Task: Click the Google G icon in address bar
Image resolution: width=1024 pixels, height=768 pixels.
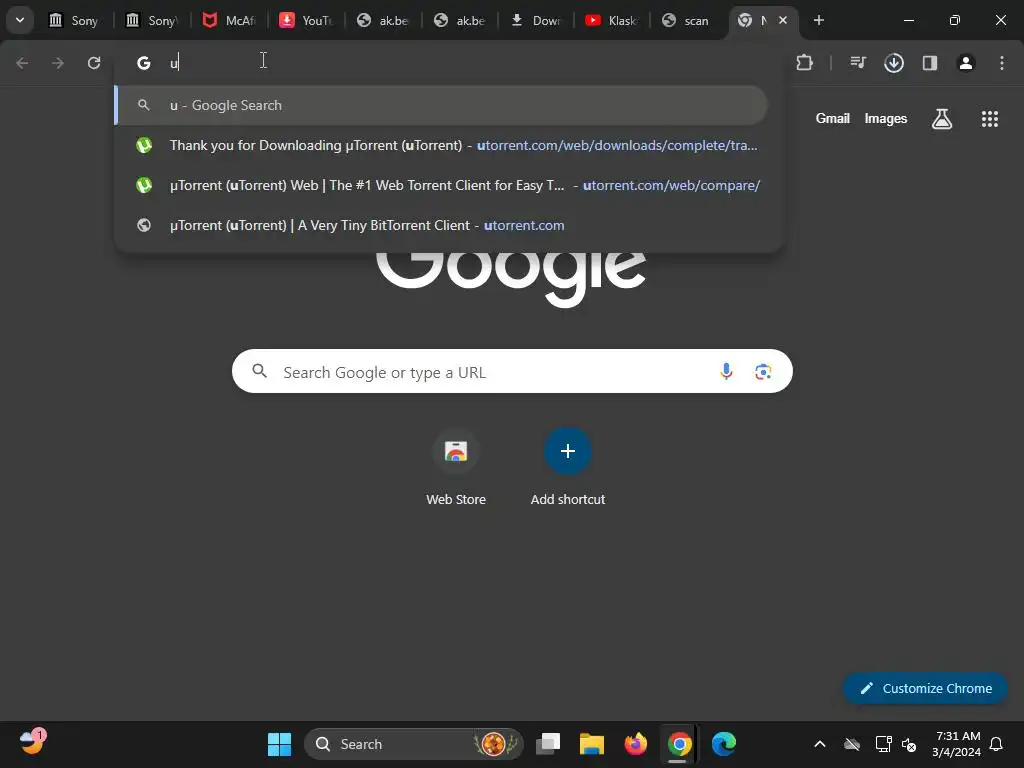Action: click(x=144, y=63)
